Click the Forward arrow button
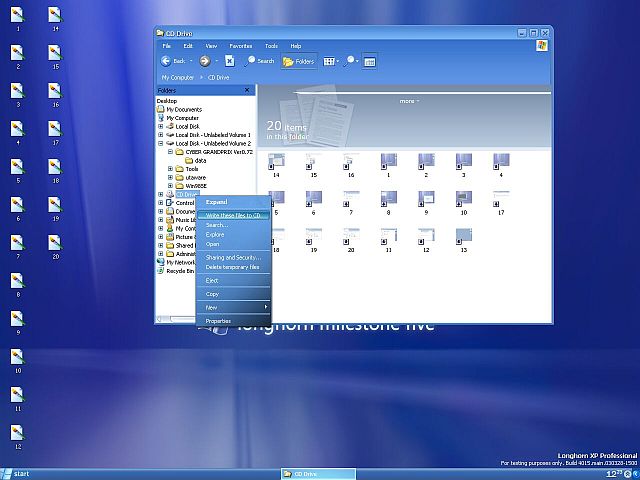 (x=205, y=61)
